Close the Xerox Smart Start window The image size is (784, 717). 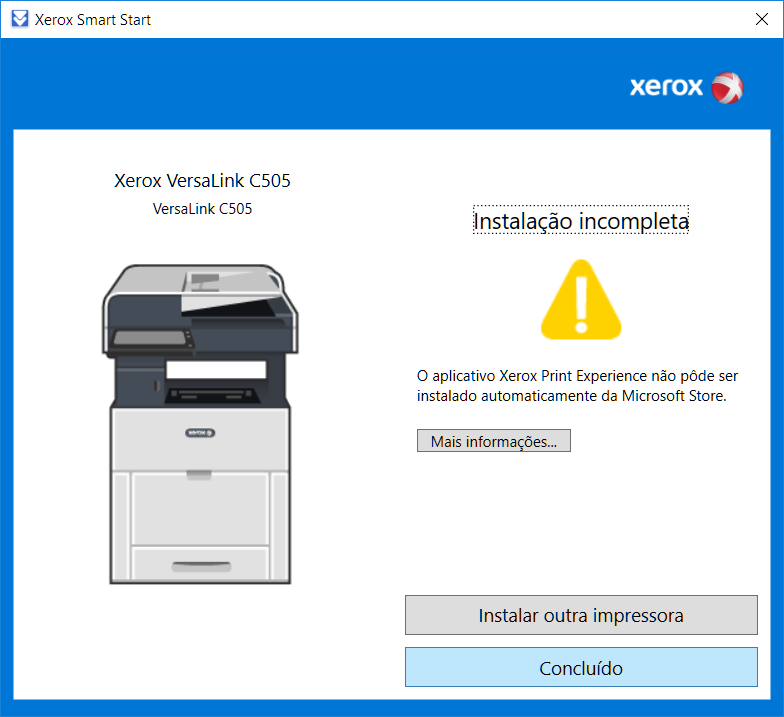pos(762,19)
